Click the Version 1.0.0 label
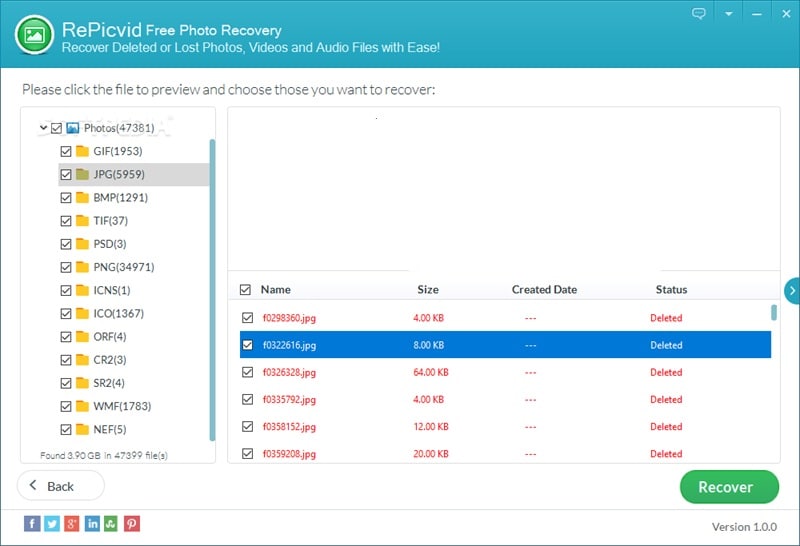The height and width of the screenshot is (546, 800). pos(744,527)
